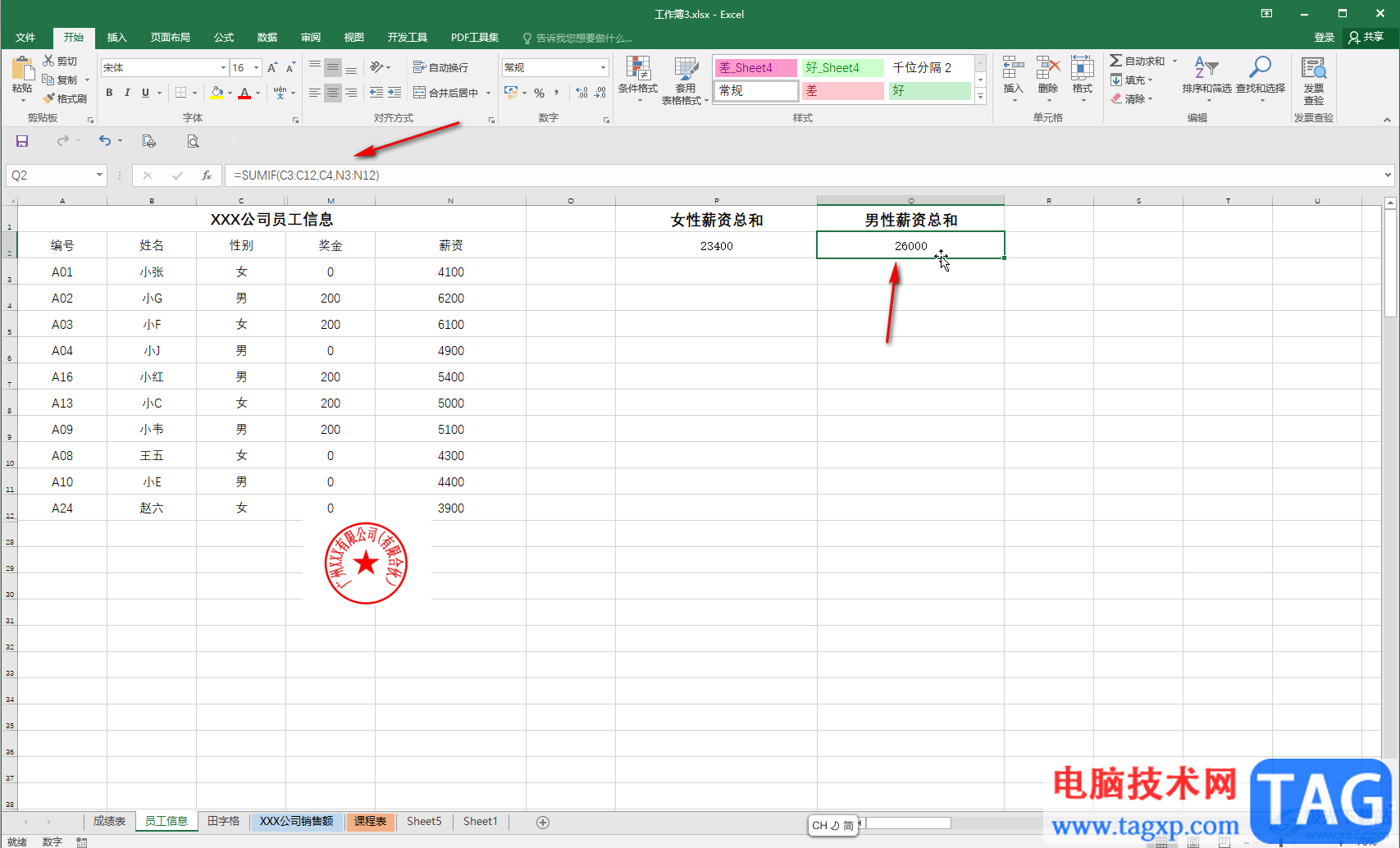Switch to the 插入 Insert ribbon tab
1400x848 pixels.
point(117,38)
